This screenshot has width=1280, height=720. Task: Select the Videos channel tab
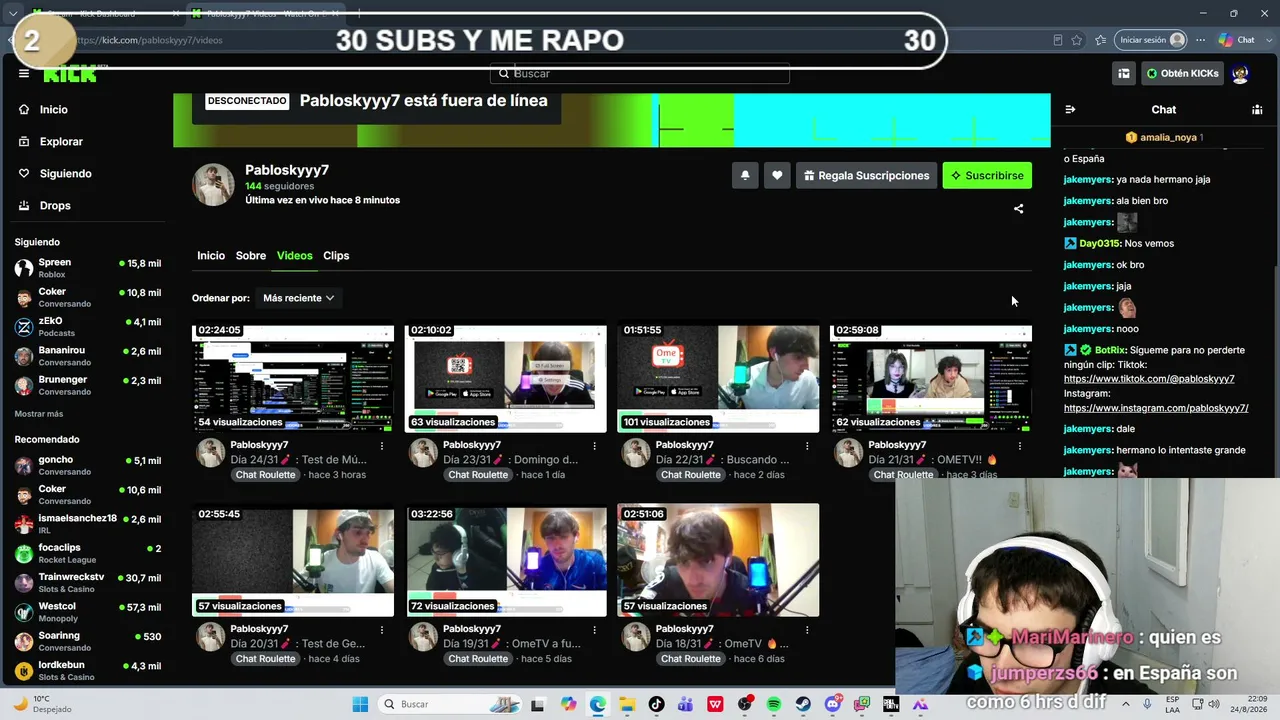click(295, 255)
